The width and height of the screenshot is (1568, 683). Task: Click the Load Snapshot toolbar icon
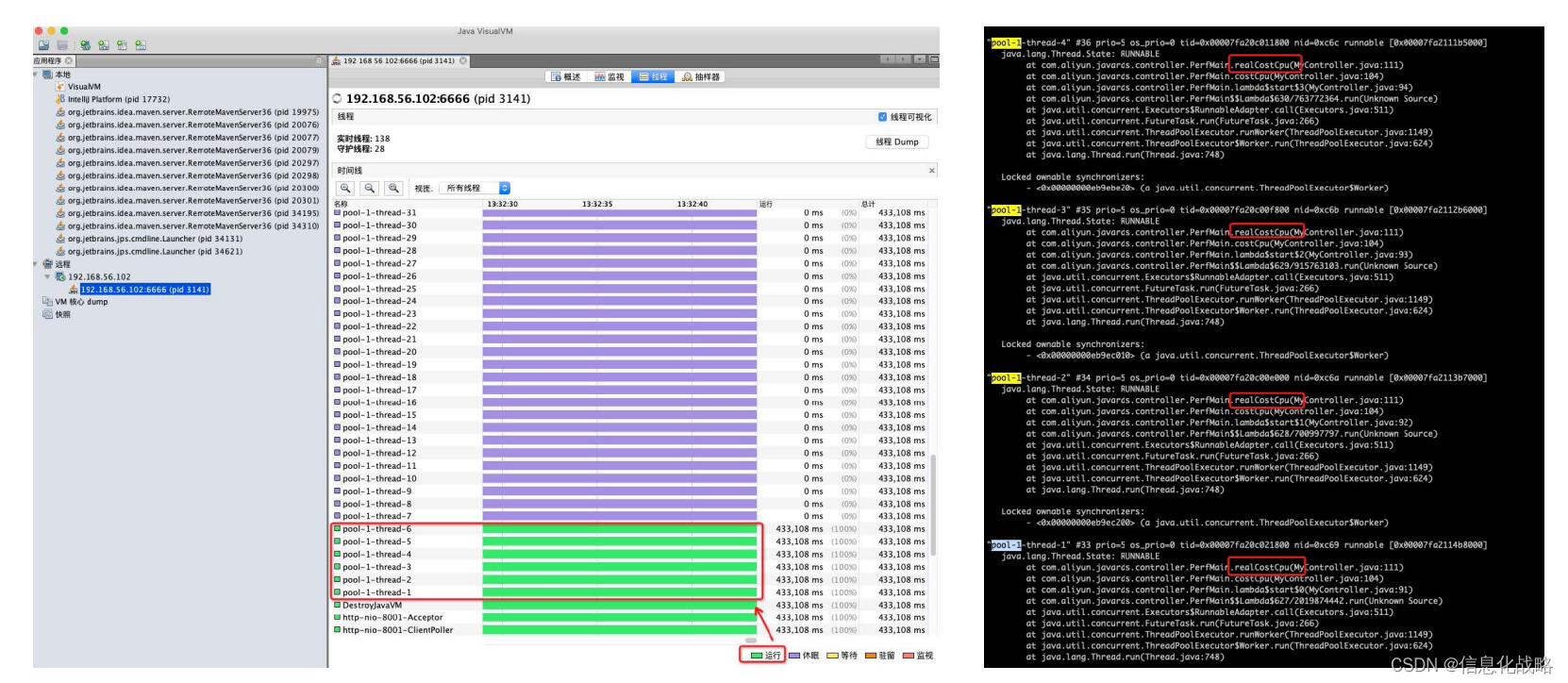pyautogui.click(x=43, y=45)
